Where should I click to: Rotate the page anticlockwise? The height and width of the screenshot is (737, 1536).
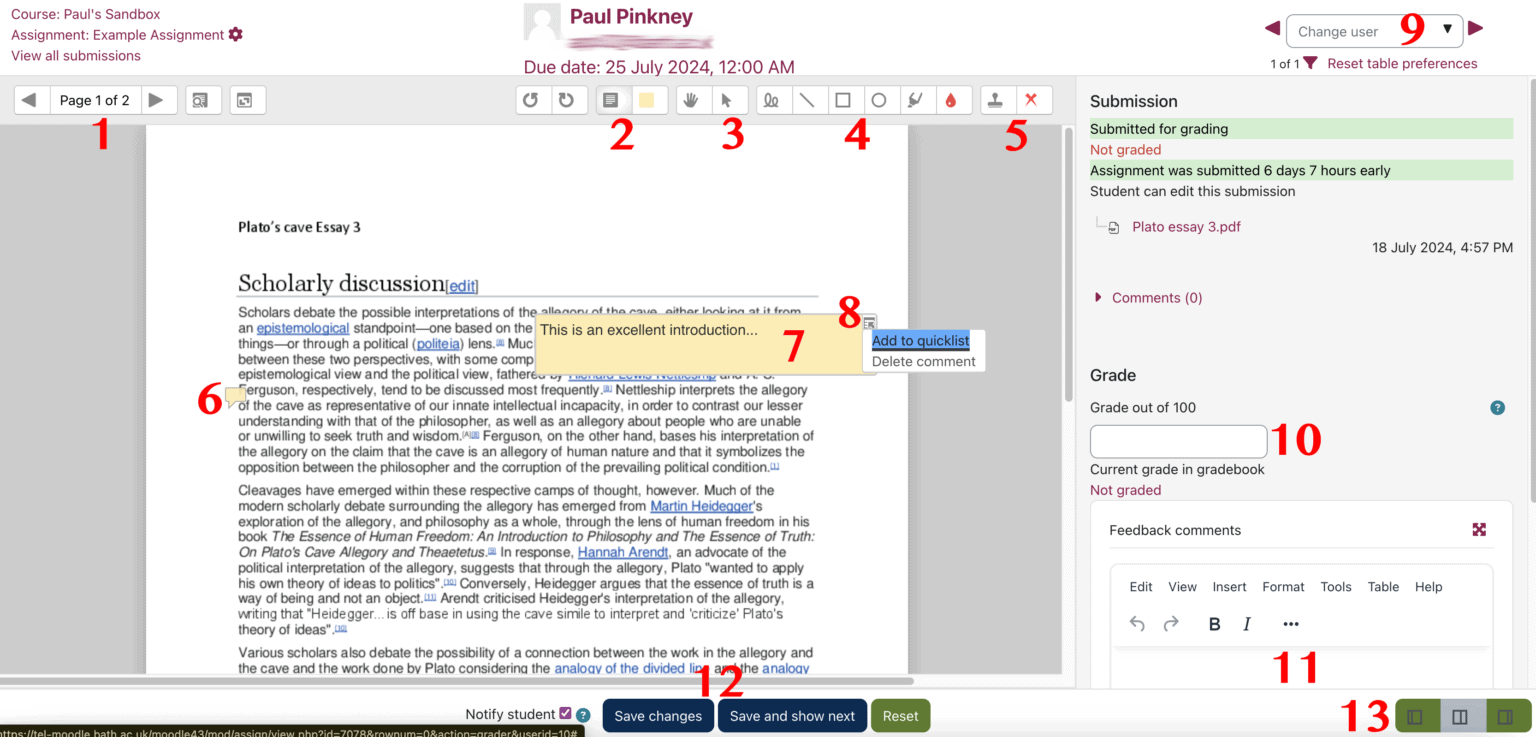533,100
